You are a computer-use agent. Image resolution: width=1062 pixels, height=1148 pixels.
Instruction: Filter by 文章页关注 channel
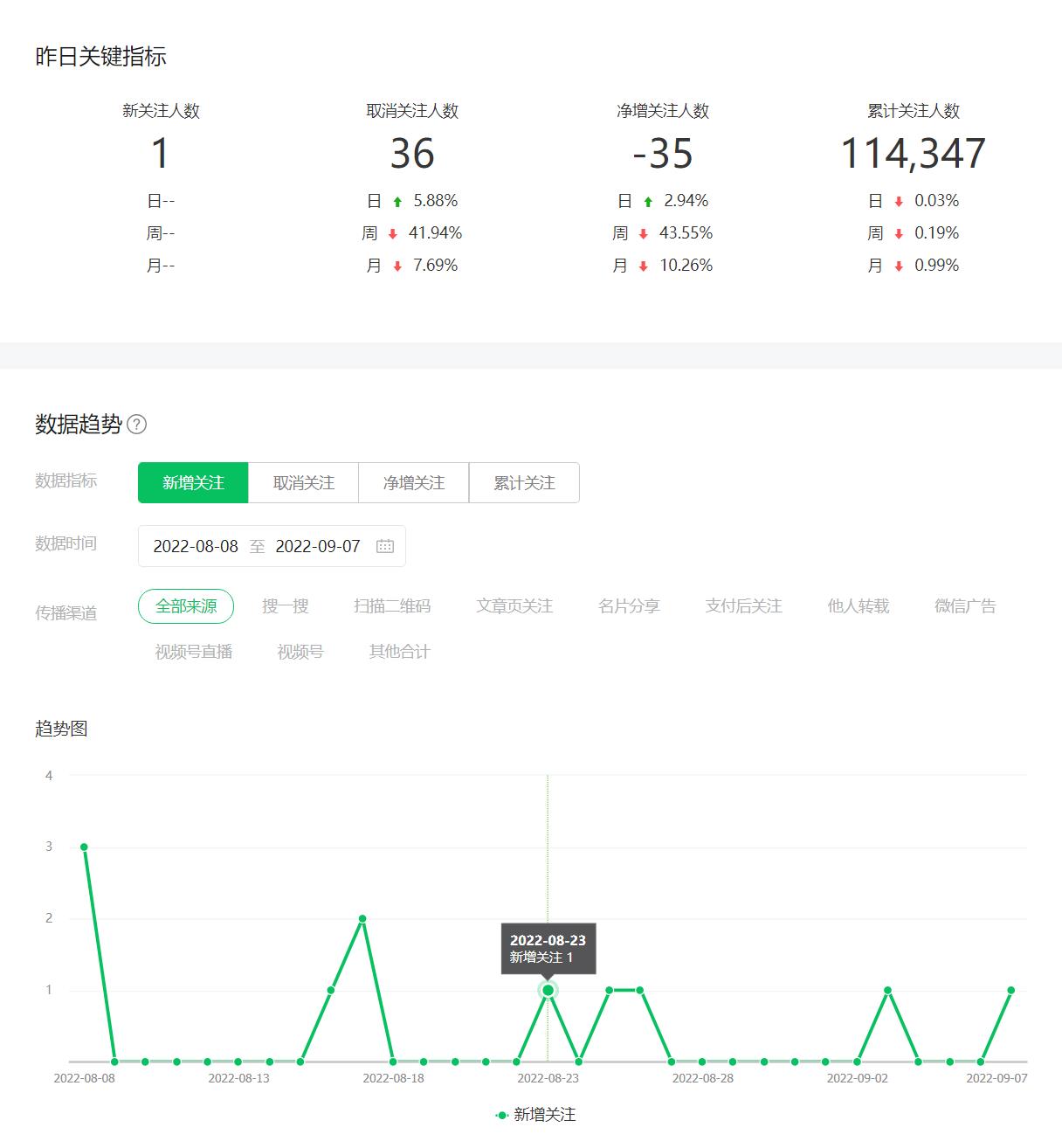[514, 606]
